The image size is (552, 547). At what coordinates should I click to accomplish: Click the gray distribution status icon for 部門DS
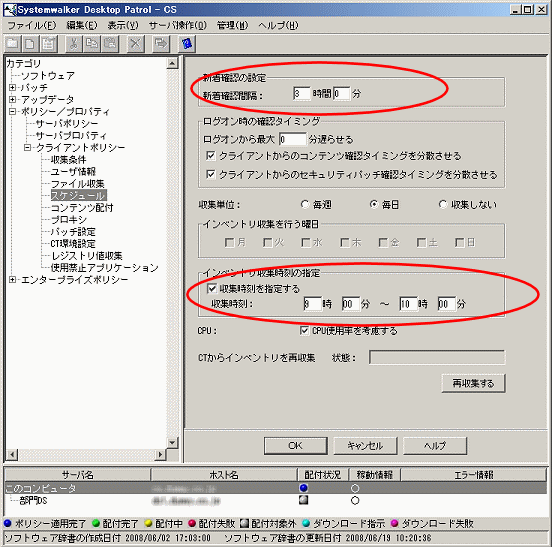click(x=303, y=500)
